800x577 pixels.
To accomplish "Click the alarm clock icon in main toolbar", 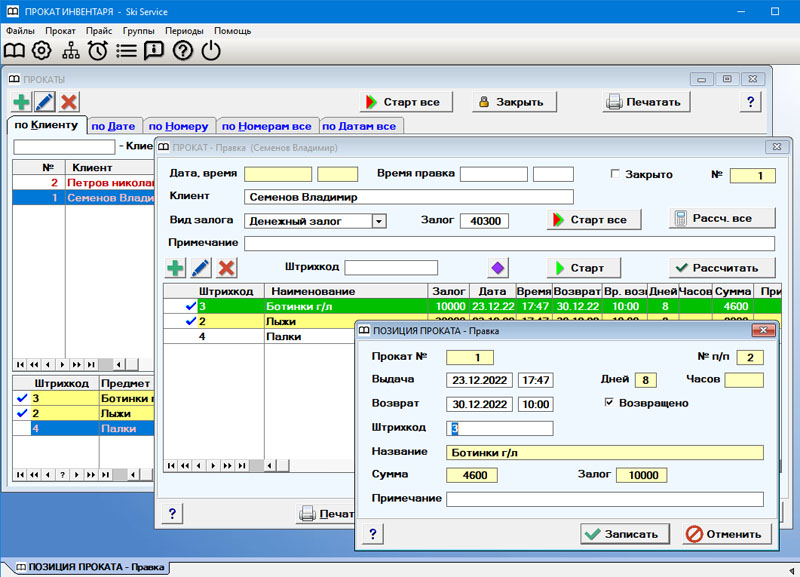I will pyautogui.click(x=98, y=51).
